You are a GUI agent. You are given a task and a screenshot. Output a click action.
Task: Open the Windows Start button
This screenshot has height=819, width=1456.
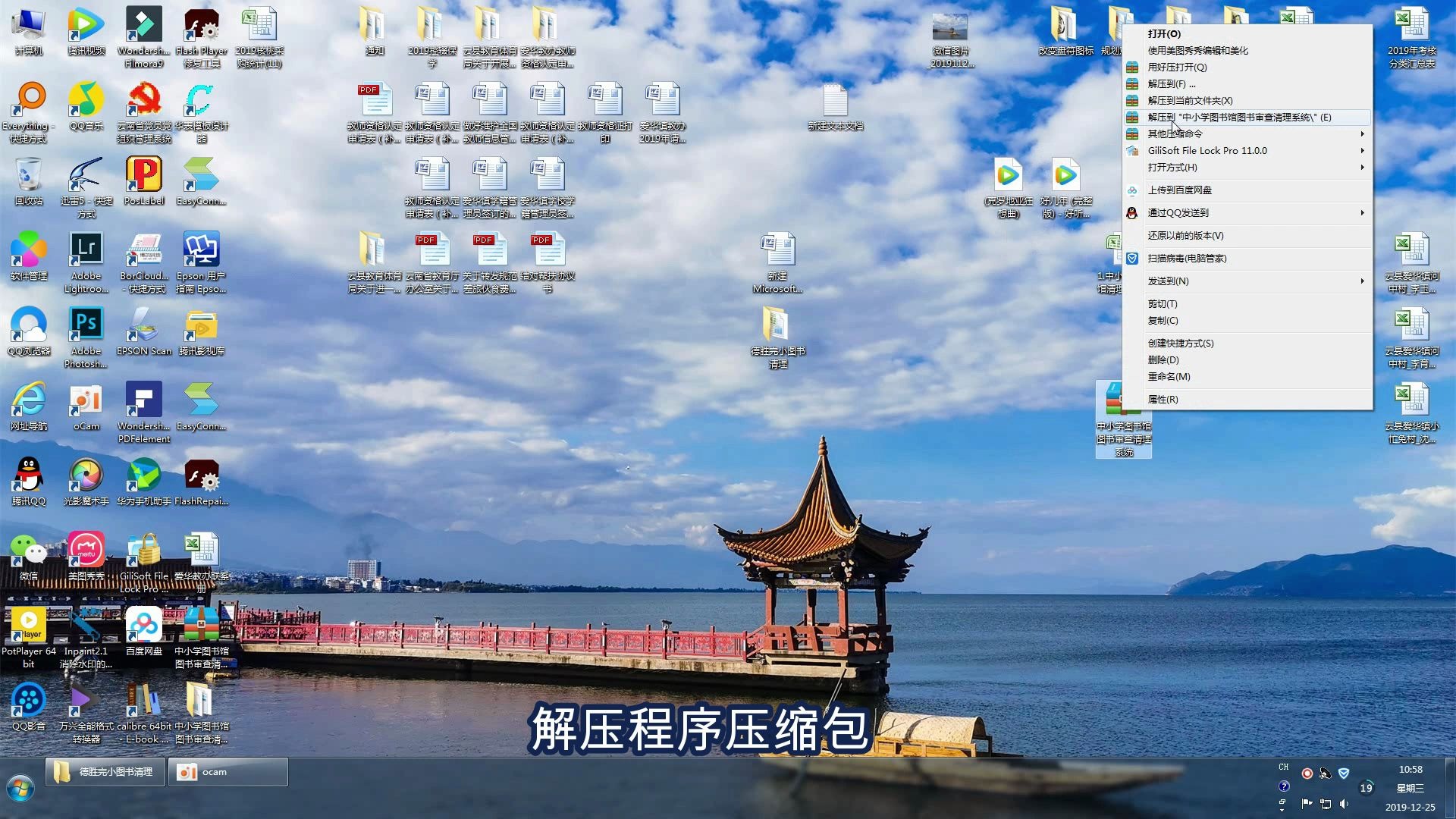point(20,789)
